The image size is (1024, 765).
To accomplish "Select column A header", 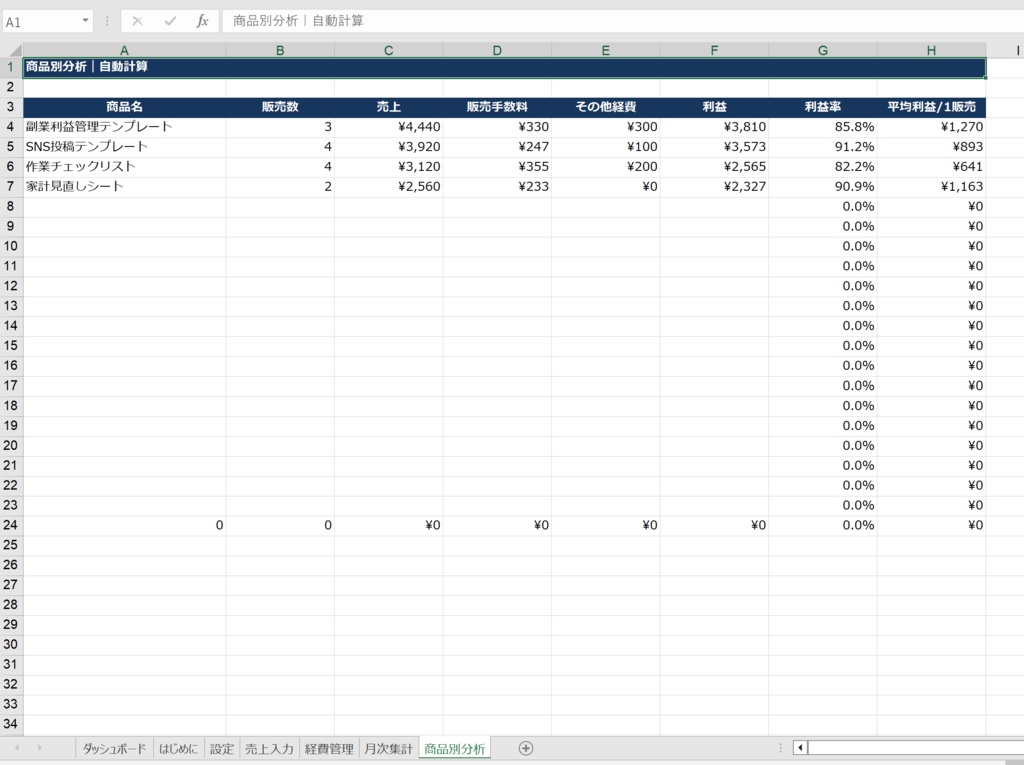I will click(x=124, y=50).
